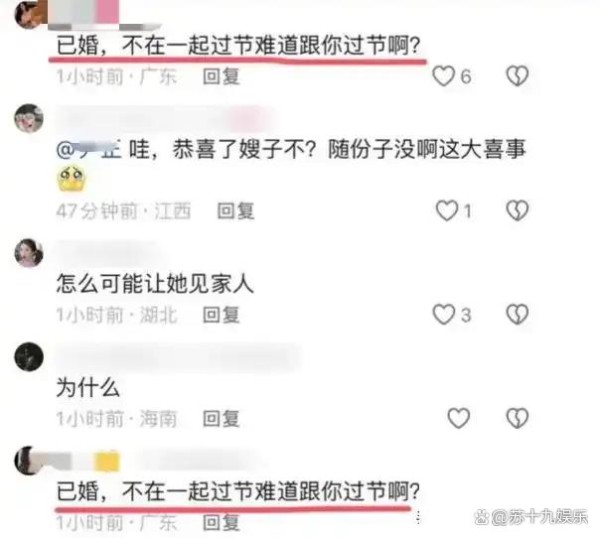The height and width of the screenshot is (538, 600).
Task: Open the dark avatar of the Hainan commenter
Action: pyautogui.click(x=29, y=356)
